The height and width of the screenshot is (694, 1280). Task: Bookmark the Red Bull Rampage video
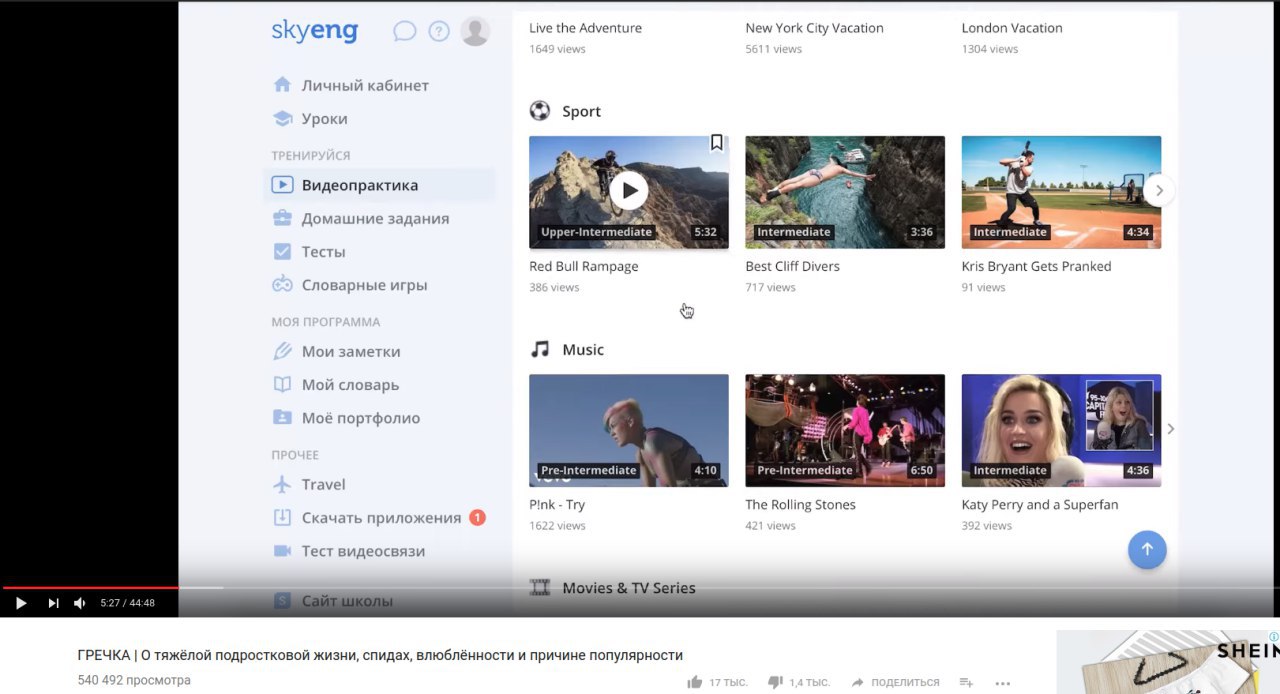point(716,143)
